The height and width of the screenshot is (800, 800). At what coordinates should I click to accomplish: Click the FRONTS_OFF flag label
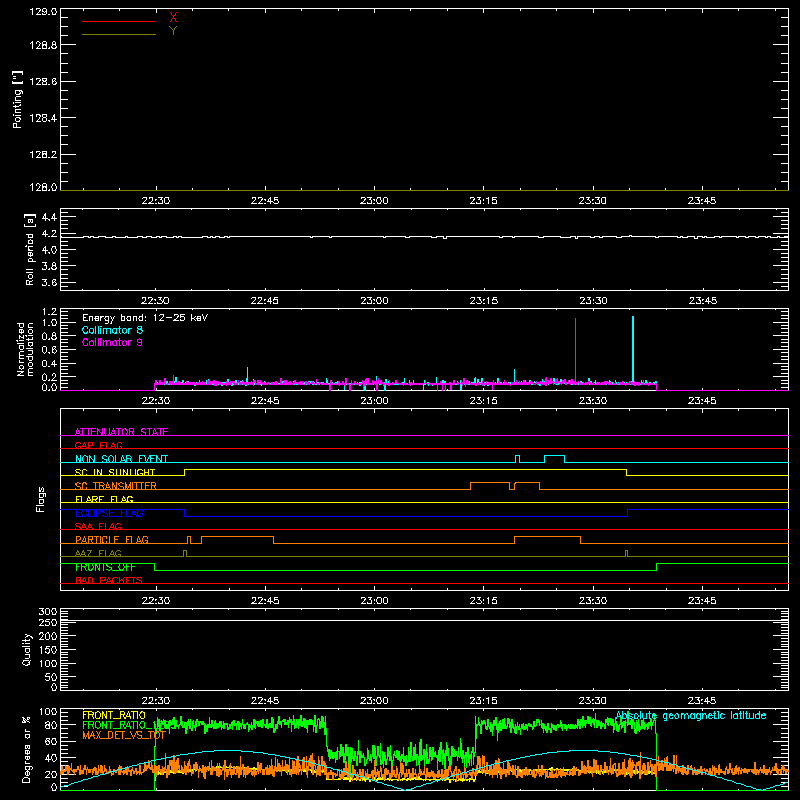105,567
